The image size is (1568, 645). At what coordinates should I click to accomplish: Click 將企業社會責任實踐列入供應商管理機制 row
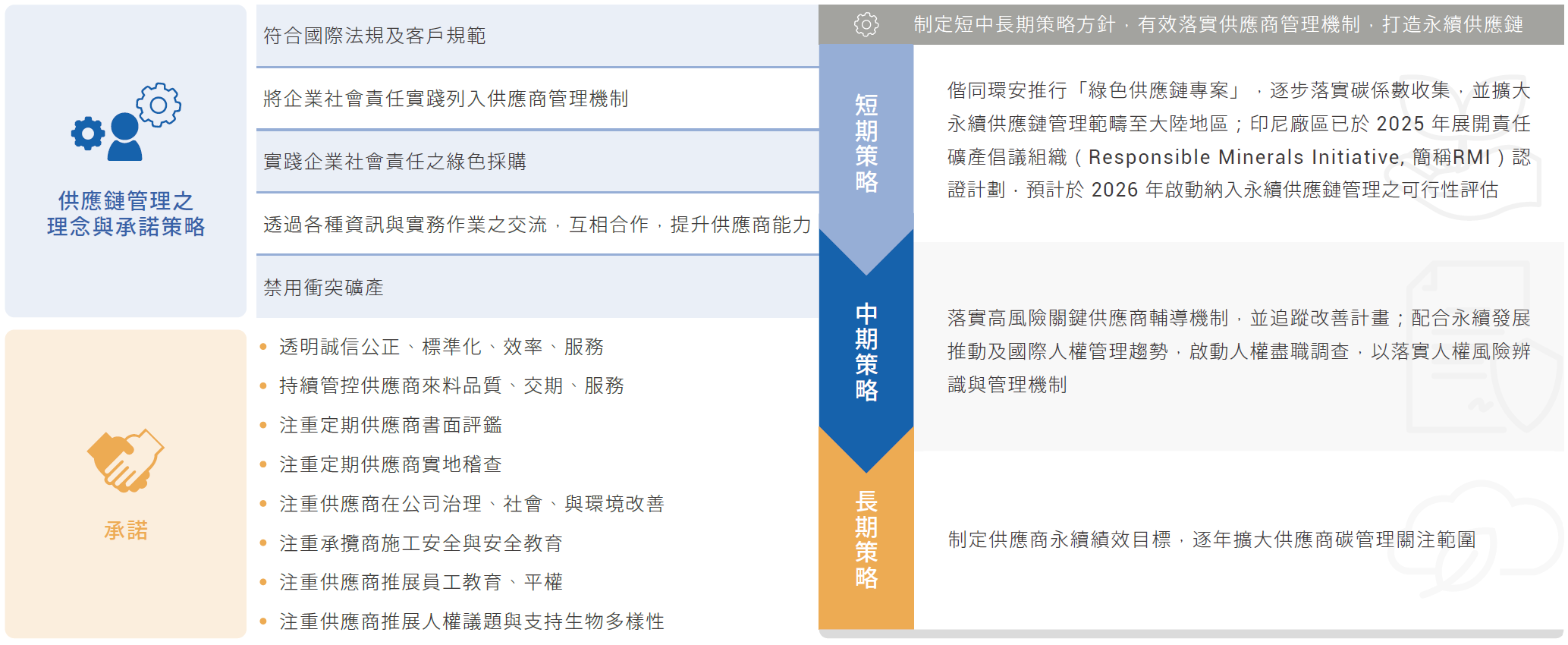(538, 99)
